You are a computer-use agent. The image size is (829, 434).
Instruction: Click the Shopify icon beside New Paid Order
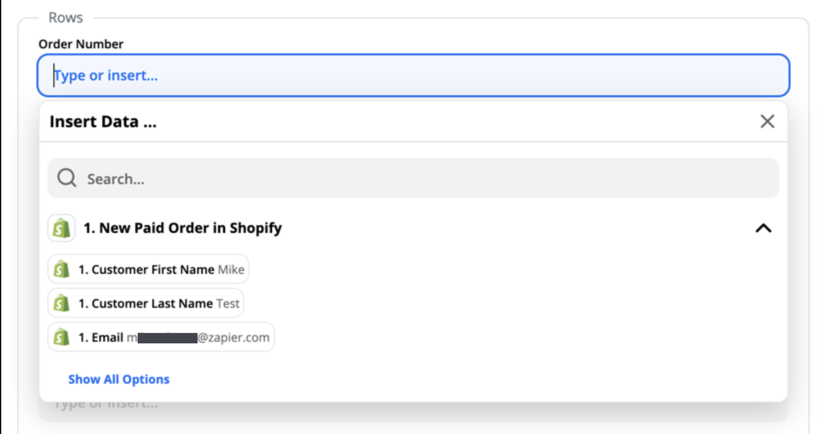click(x=61, y=228)
